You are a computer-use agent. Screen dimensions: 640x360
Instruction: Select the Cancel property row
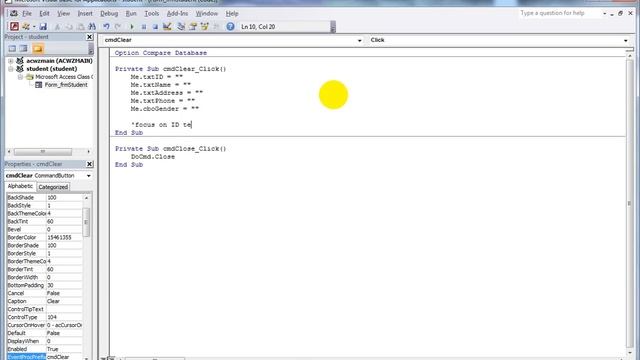pos(44,293)
